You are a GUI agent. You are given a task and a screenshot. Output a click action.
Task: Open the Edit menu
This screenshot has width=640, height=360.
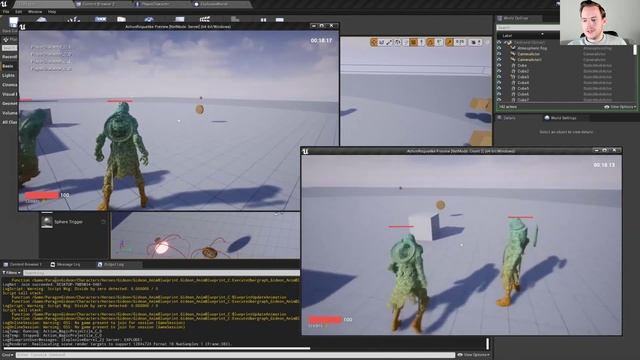[x=19, y=12]
